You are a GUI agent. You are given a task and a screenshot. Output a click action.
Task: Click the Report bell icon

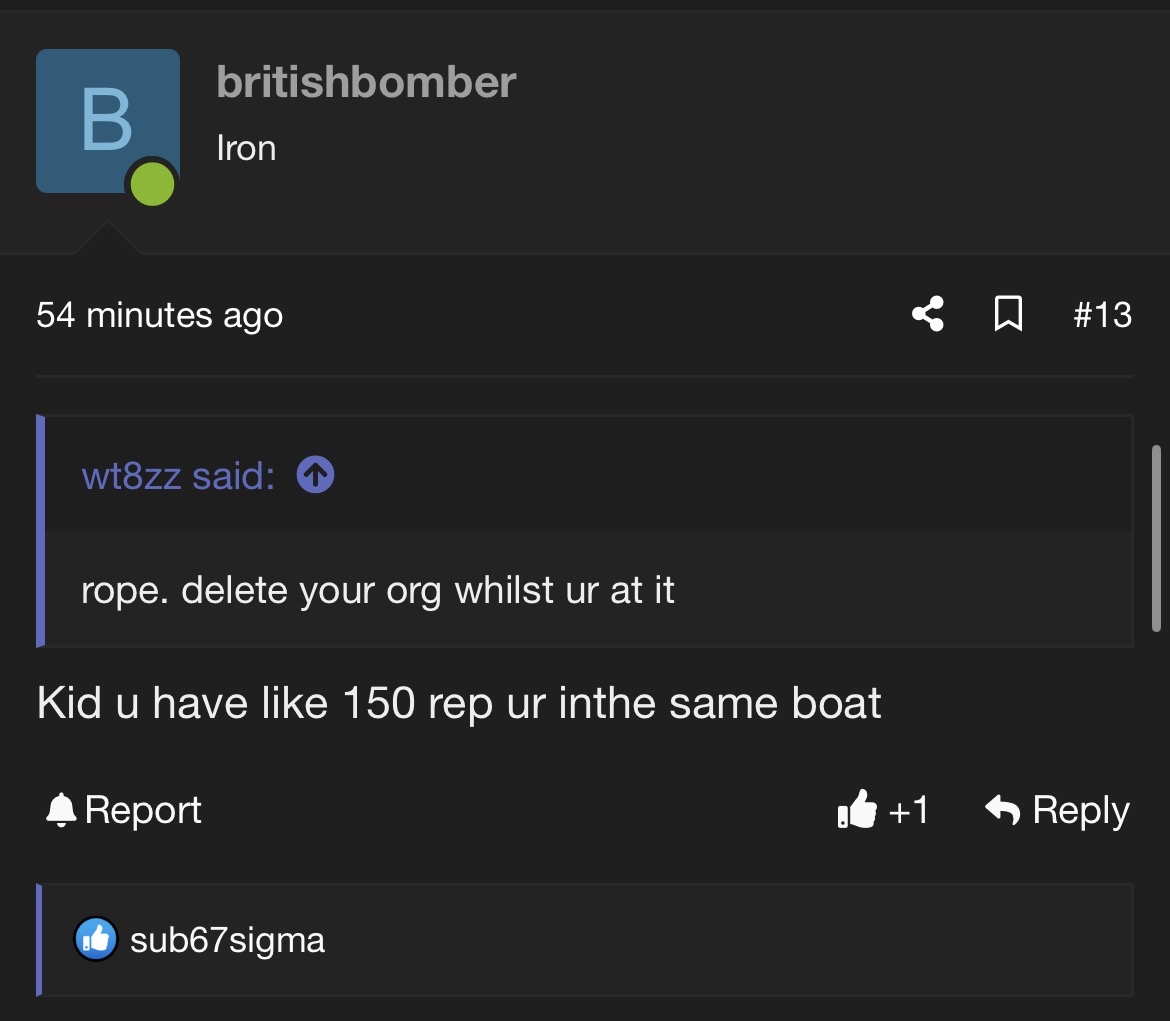61,810
